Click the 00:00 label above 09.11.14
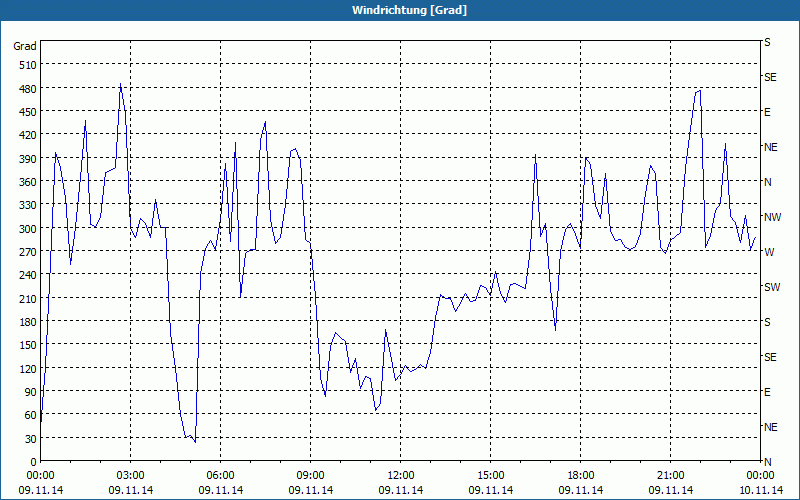The image size is (800, 500). (40, 476)
